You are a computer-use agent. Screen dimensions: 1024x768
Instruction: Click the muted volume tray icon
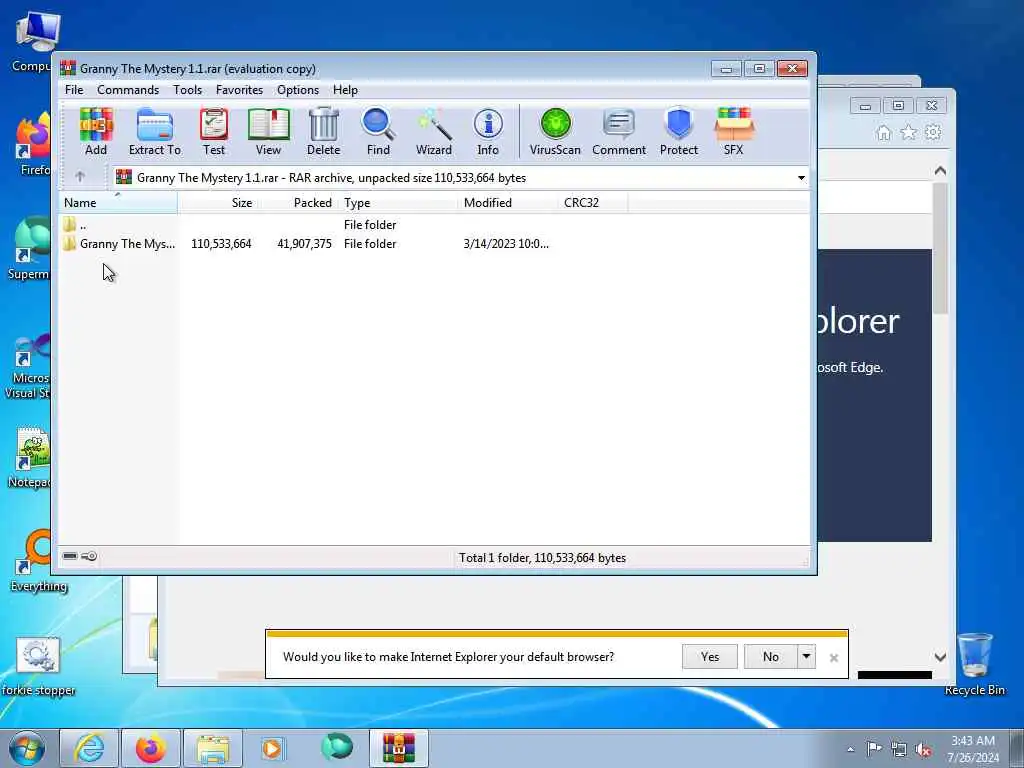(x=923, y=749)
